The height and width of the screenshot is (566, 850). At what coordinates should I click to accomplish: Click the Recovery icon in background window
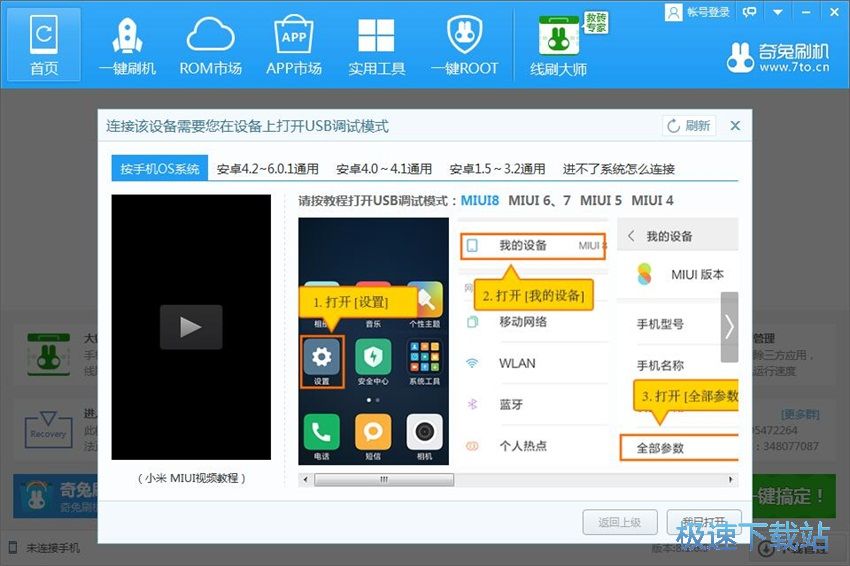click(x=48, y=430)
